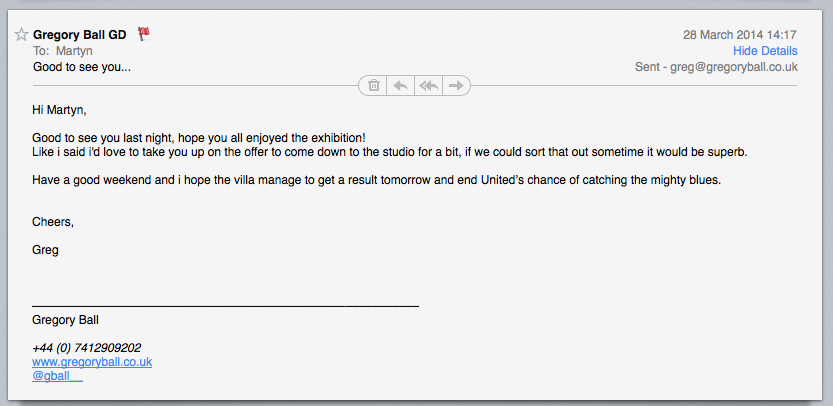Click the trash icon to delete message
Viewport: 833px width, 406px height.
373,86
